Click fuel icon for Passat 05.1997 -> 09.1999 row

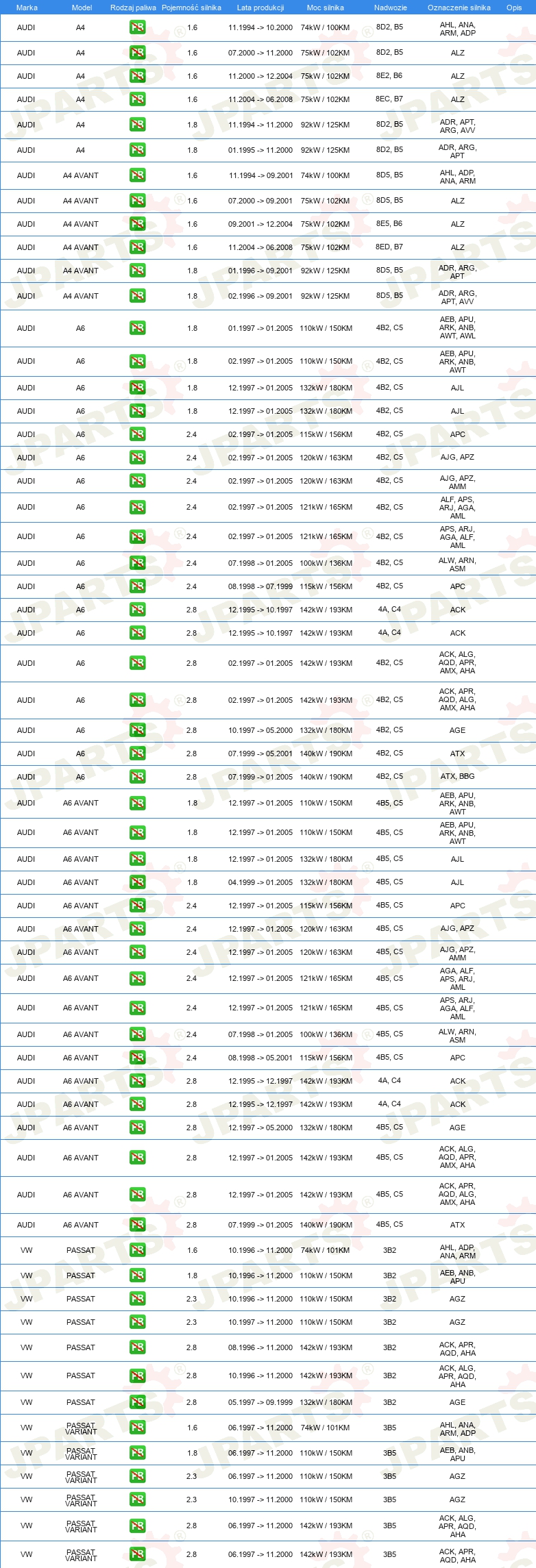[x=137, y=1402]
